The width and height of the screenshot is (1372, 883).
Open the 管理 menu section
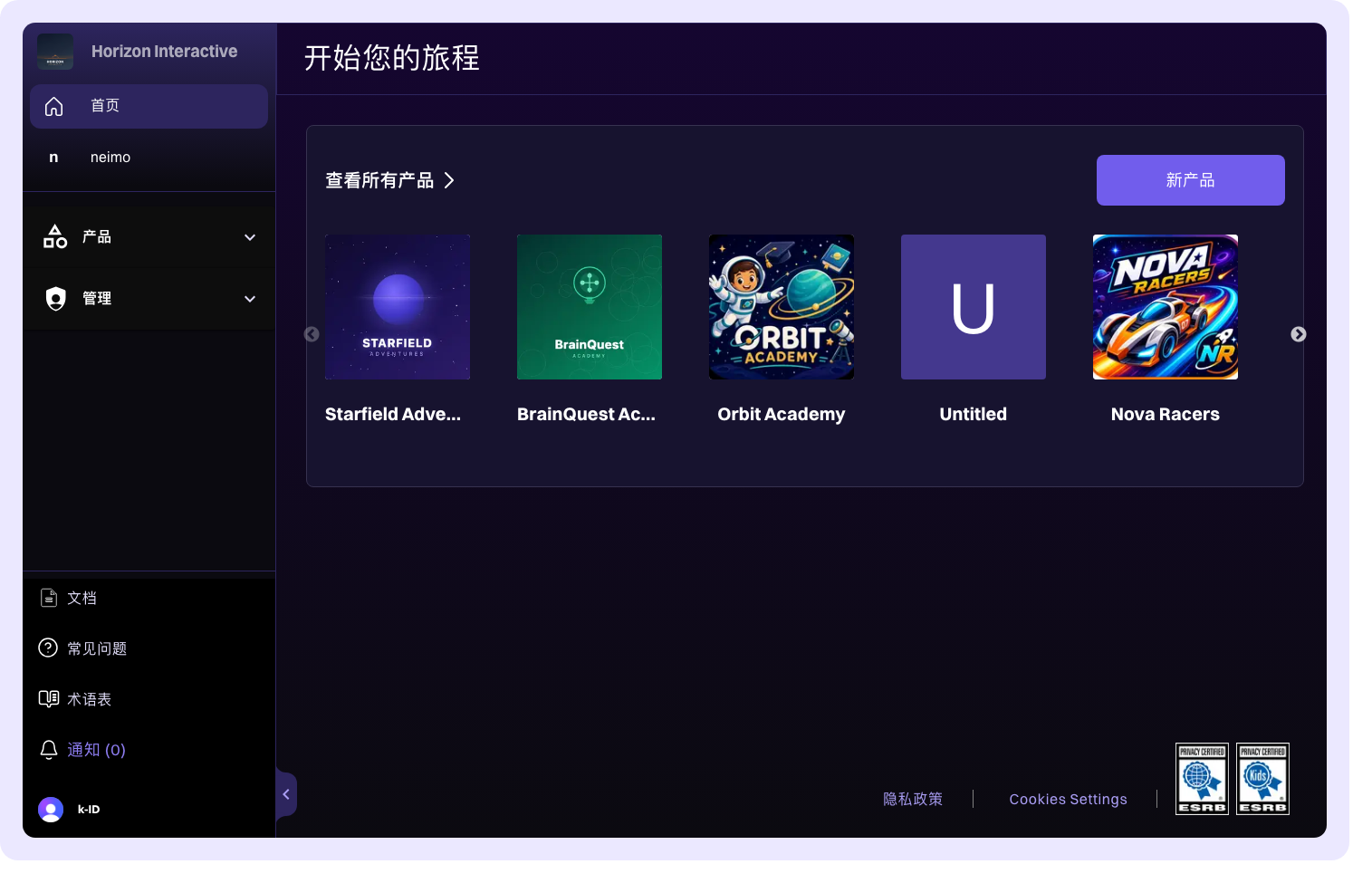pos(149,299)
